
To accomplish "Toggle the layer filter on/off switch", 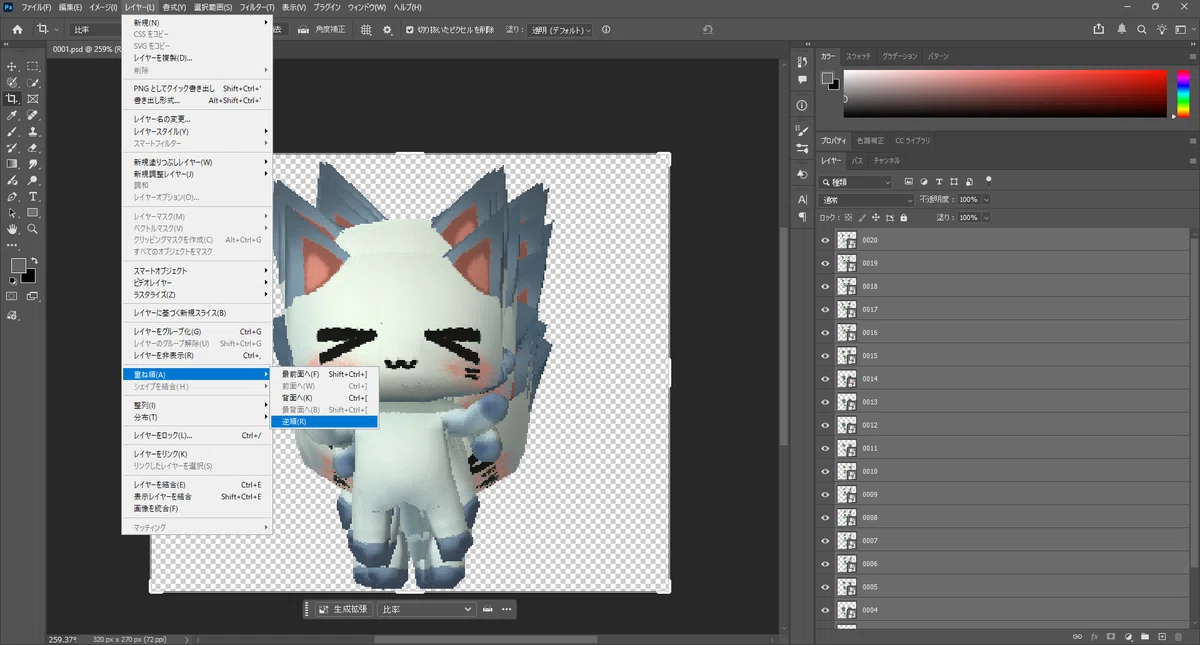I will tap(988, 181).
